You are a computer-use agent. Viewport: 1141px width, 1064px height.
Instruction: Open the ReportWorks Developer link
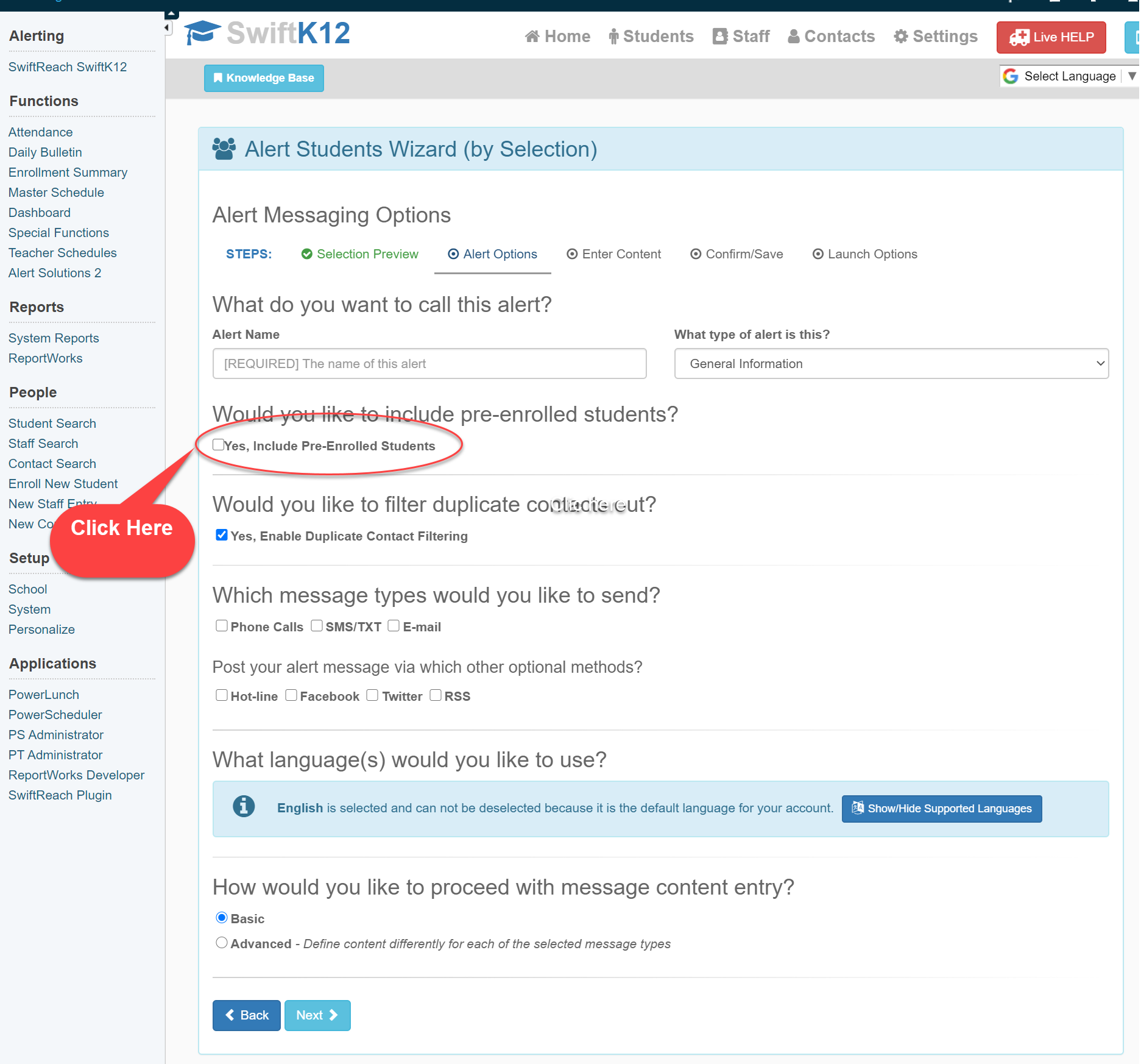click(77, 775)
